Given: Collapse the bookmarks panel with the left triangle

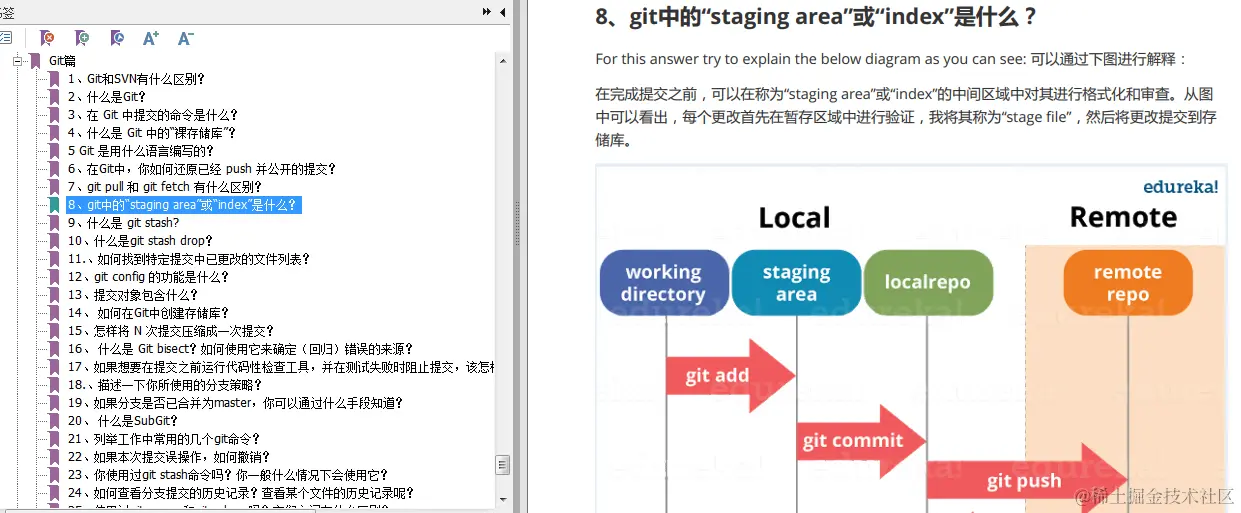Looking at the screenshot, I should (x=502, y=12).
